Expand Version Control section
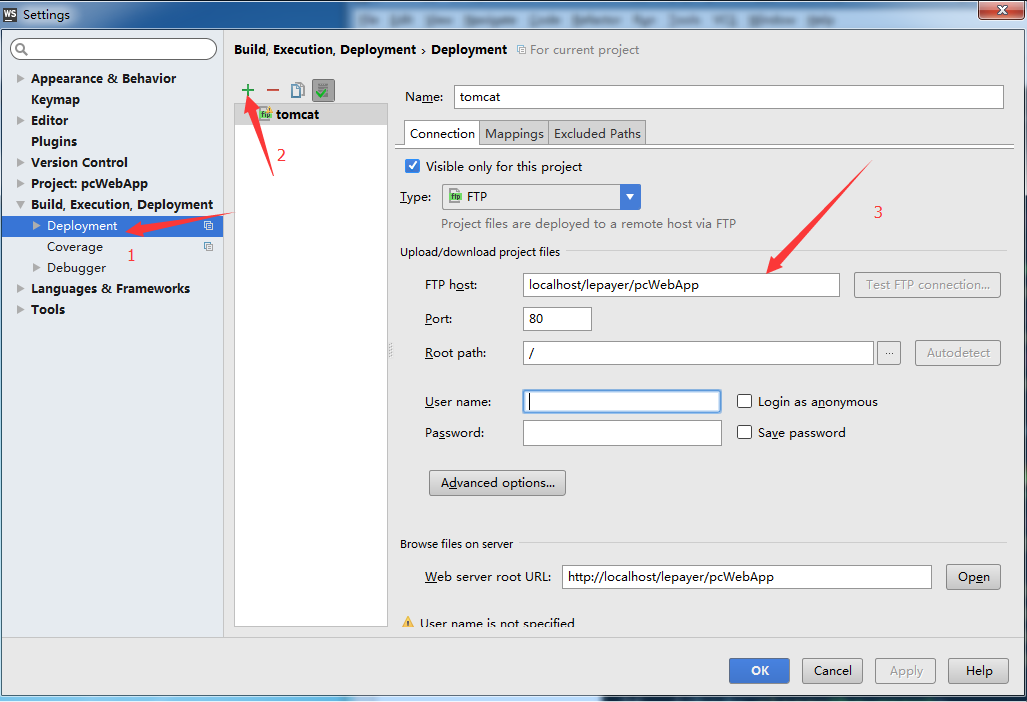 click(x=20, y=162)
